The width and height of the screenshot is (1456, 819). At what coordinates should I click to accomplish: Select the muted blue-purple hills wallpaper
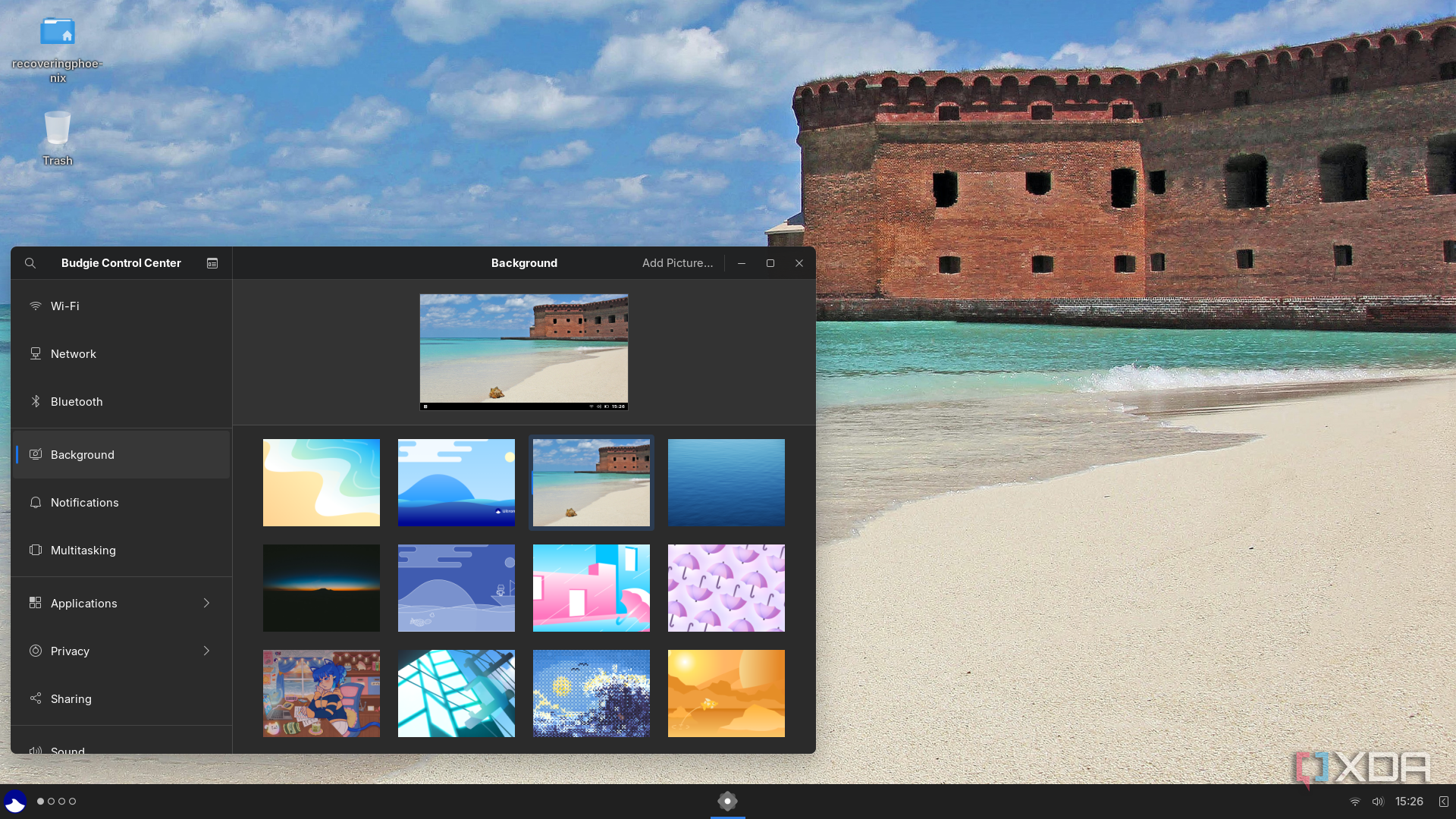[457, 588]
